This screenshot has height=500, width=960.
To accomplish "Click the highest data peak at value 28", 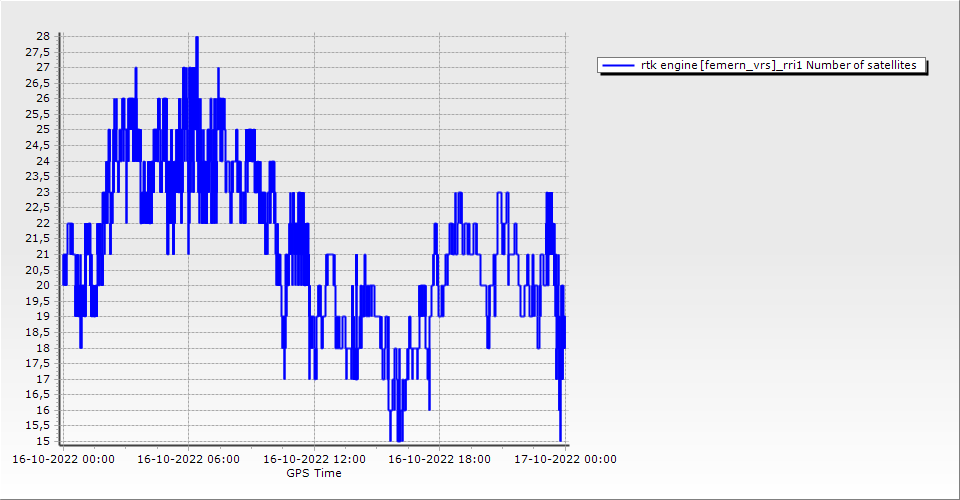I will [197, 37].
